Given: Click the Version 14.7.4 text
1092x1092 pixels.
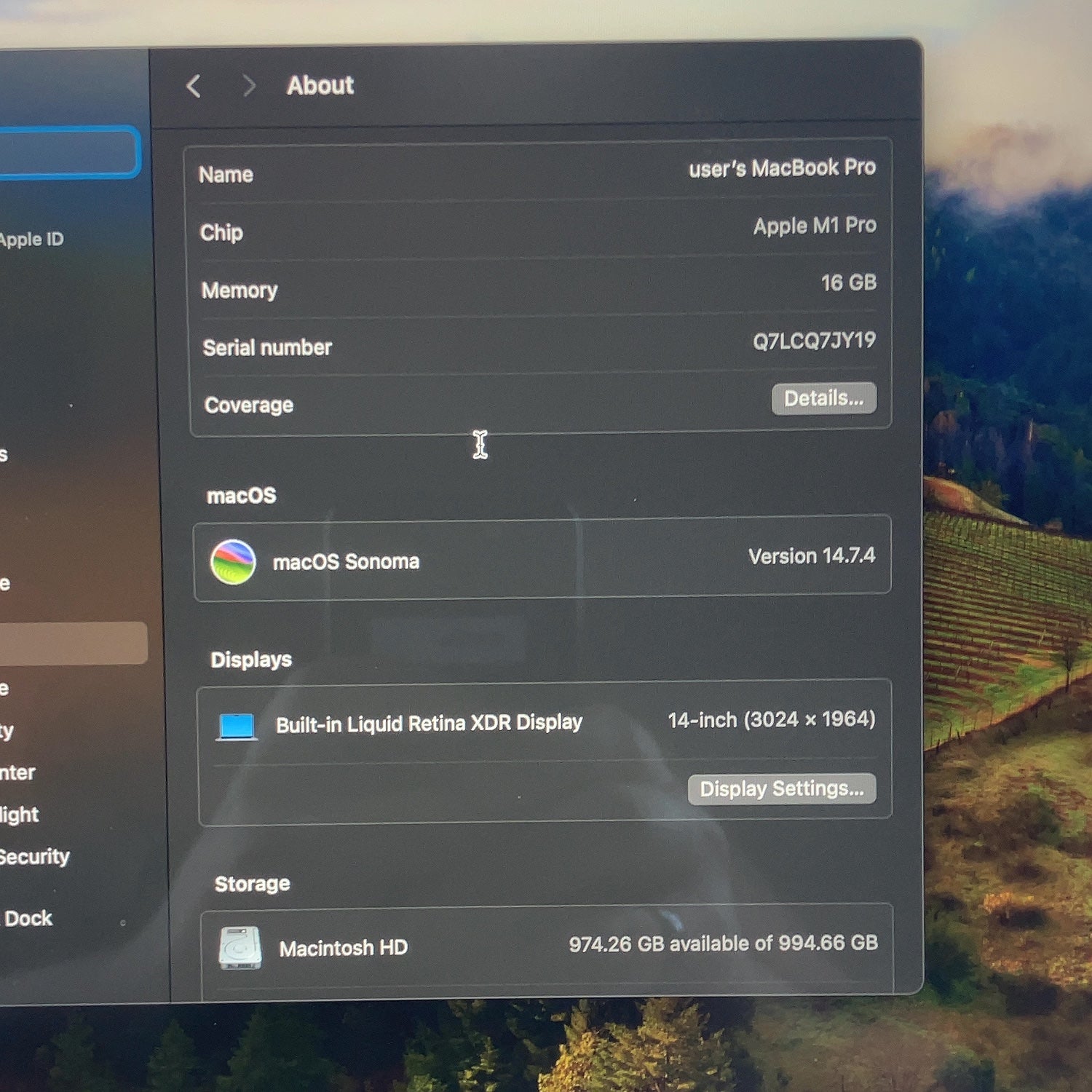Looking at the screenshot, I should 812,556.
